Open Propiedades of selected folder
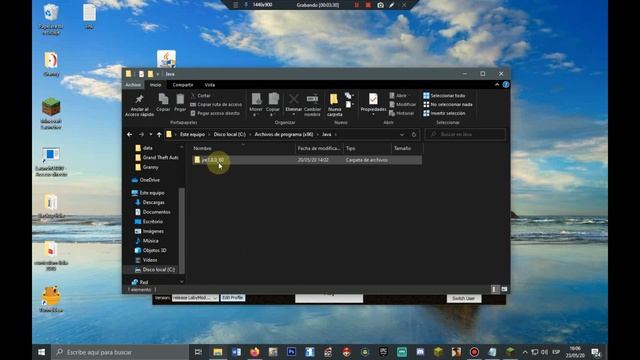The height and width of the screenshot is (360, 640). click(373, 104)
